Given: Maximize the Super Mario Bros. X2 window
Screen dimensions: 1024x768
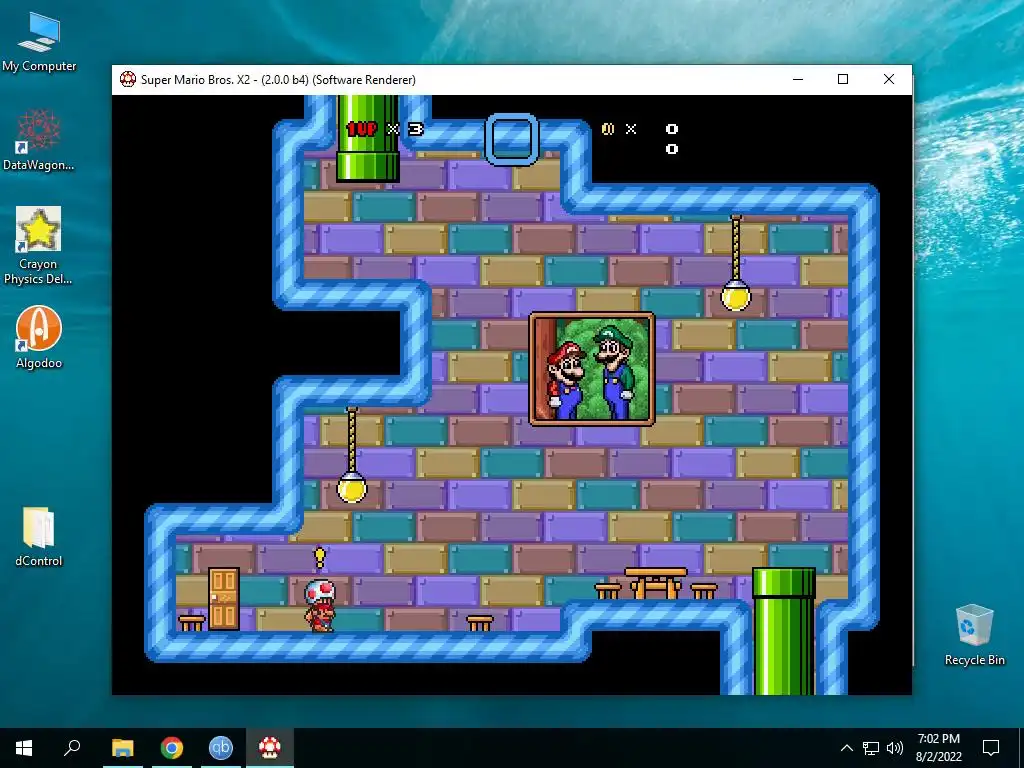Looking at the screenshot, I should 843,80.
